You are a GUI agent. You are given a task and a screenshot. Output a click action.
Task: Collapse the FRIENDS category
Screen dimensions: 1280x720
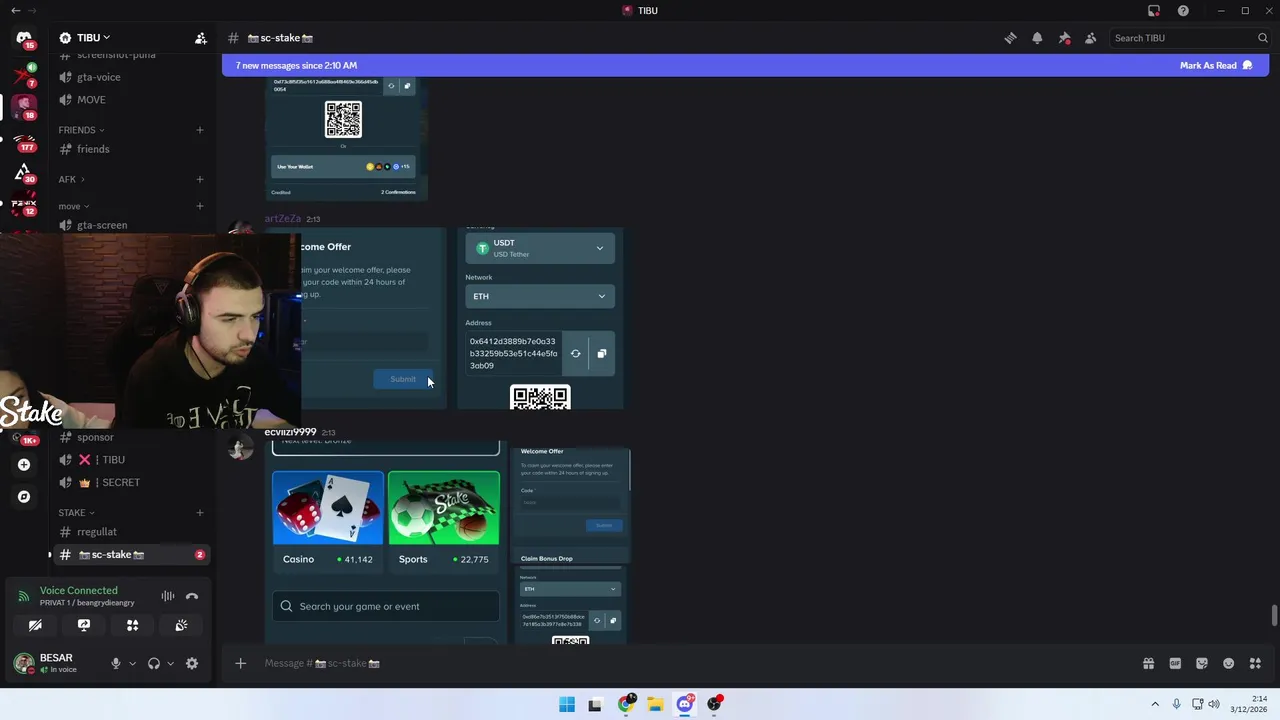pyautogui.click(x=81, y=130)
